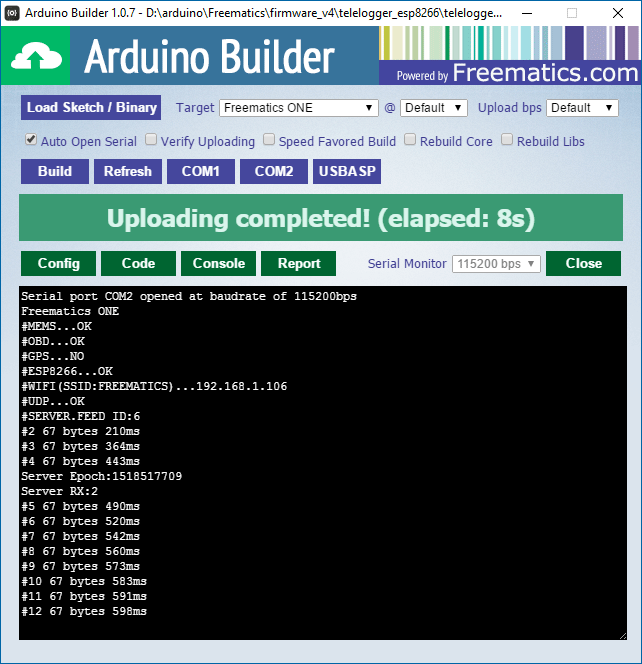This screenshot has width=642, height=664.
Task: Uncheck Auto Open Serial checkbox
Action: coord(30,139)
